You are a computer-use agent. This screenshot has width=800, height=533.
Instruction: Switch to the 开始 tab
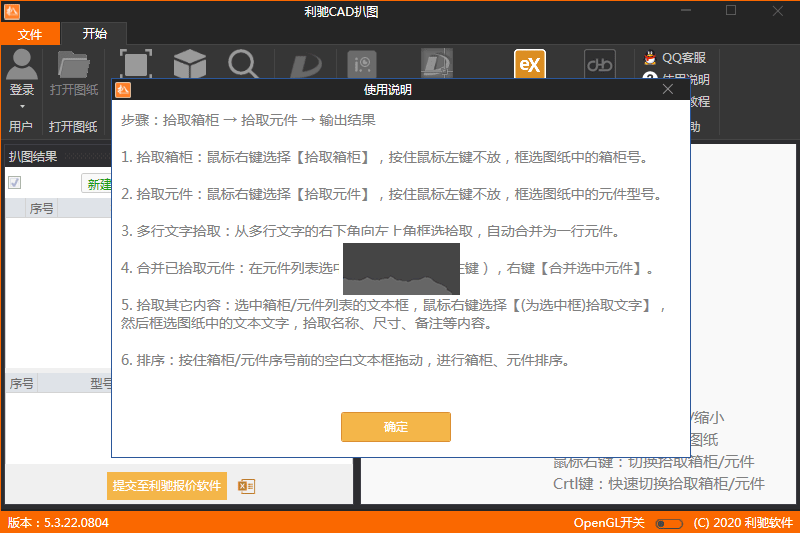[x=94, y=34]
